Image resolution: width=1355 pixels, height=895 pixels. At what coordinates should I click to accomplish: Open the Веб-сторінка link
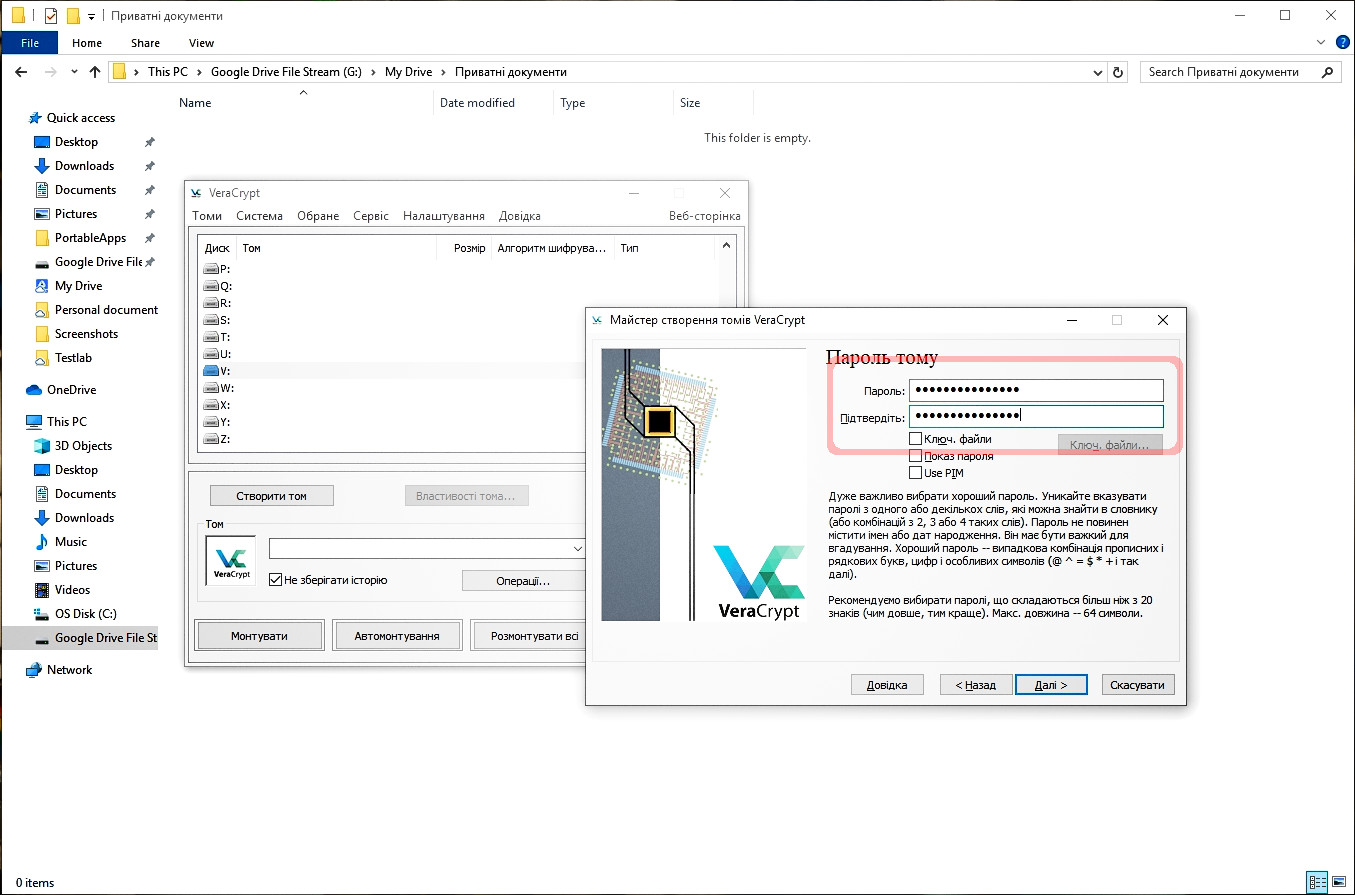coord(705,216)
